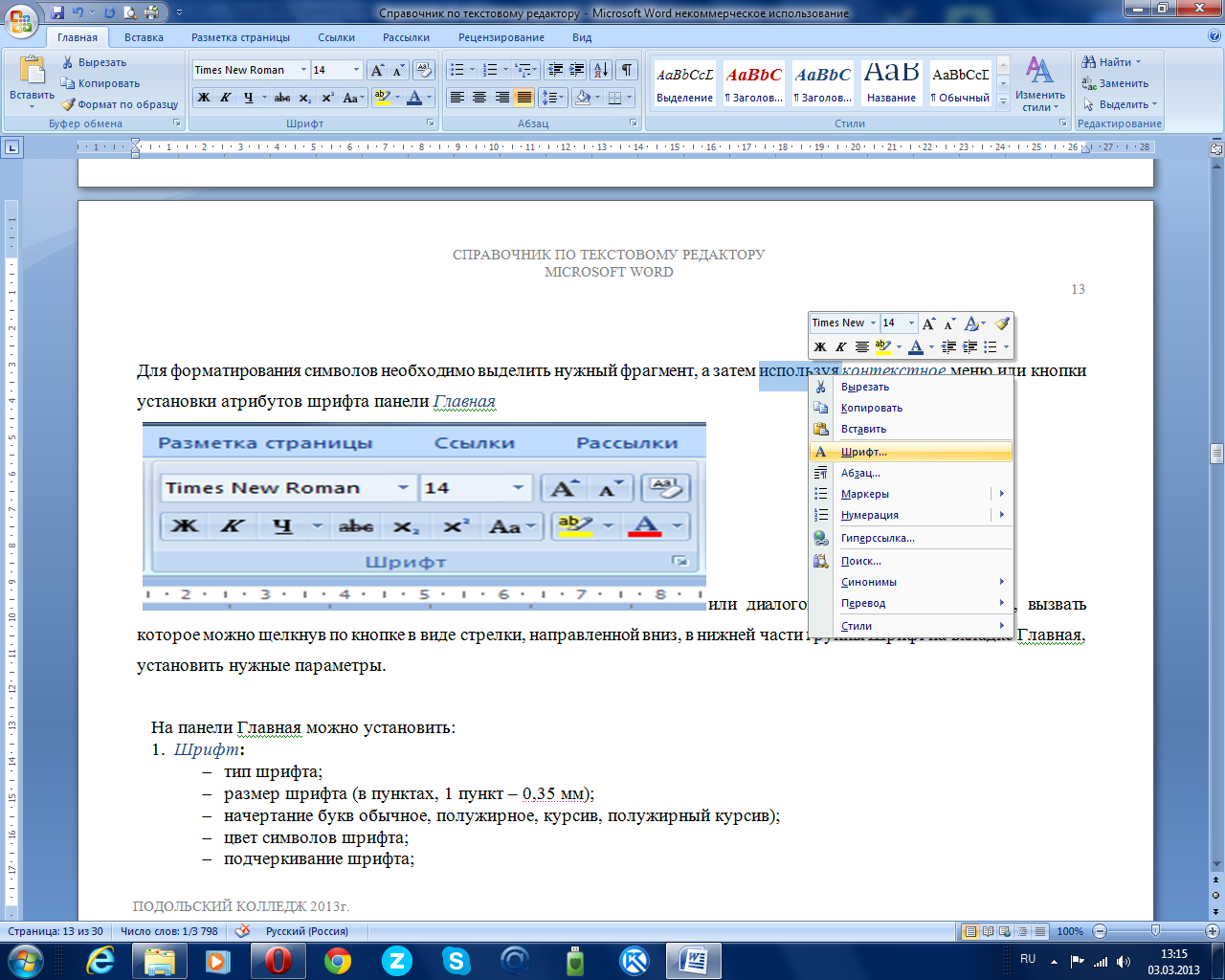The width and height of the screenshot is (1225, 980).
Task: Click Shrink Font button in the ribbon
Action: (398, 70)
